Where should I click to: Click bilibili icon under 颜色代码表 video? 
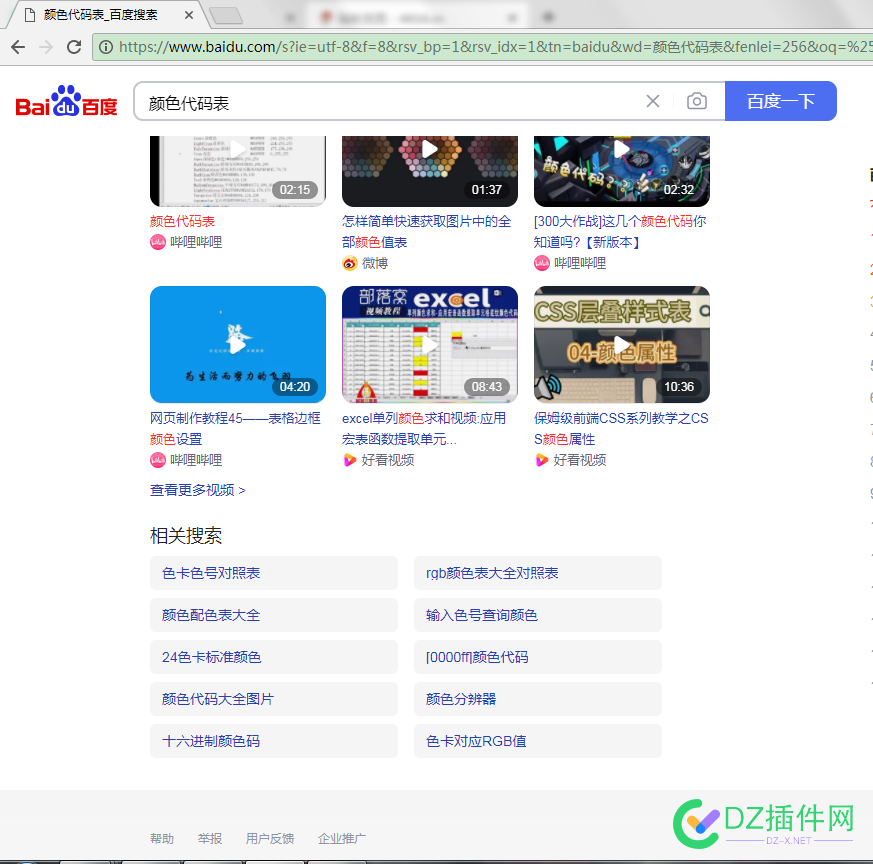coord(158,242)
